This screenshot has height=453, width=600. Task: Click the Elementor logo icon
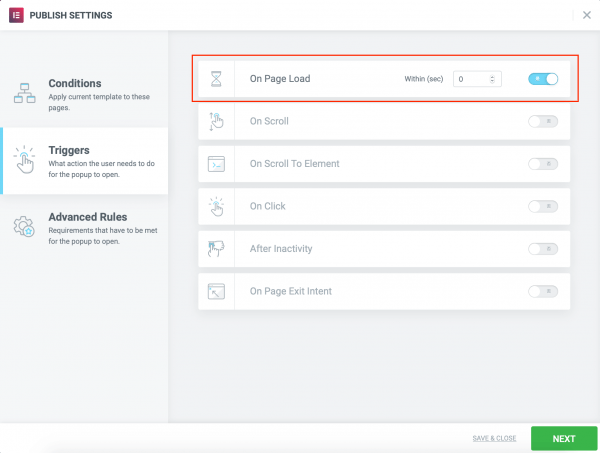point(16,15)
